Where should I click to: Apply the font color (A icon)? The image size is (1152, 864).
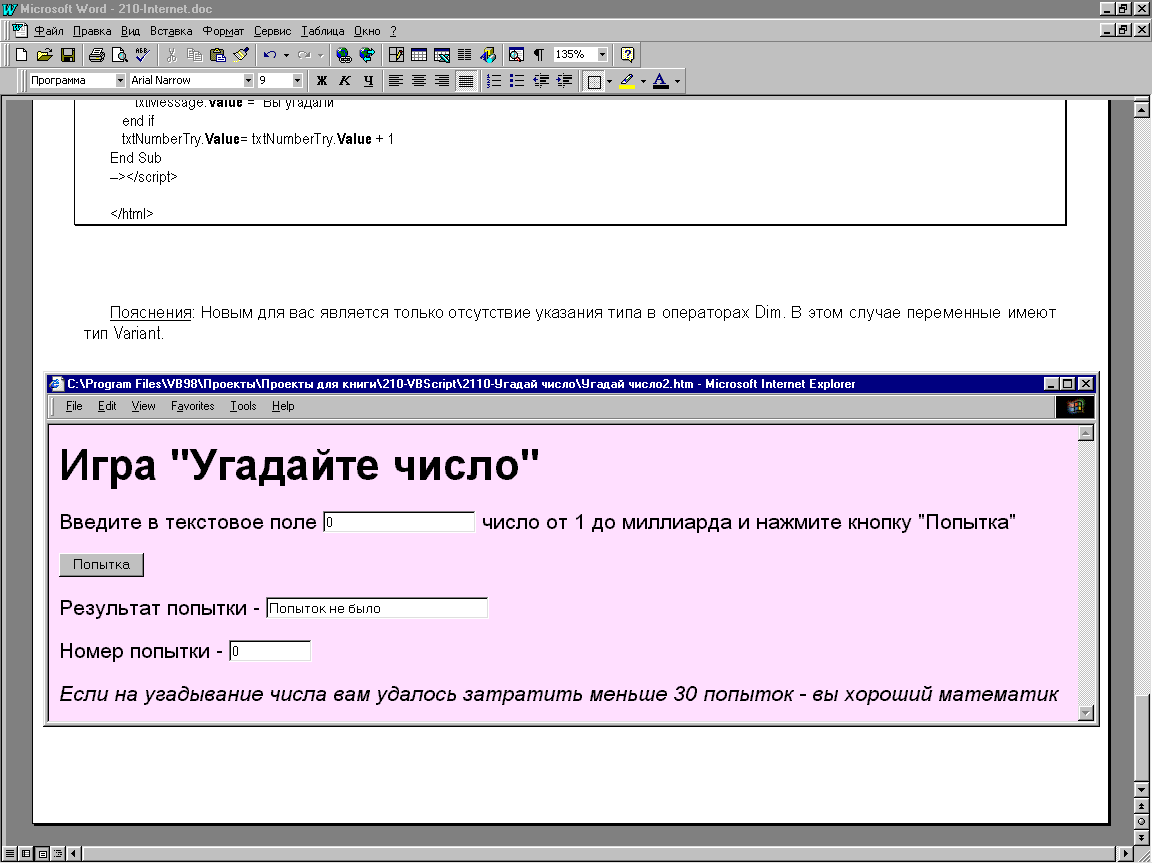click(660, 81)
